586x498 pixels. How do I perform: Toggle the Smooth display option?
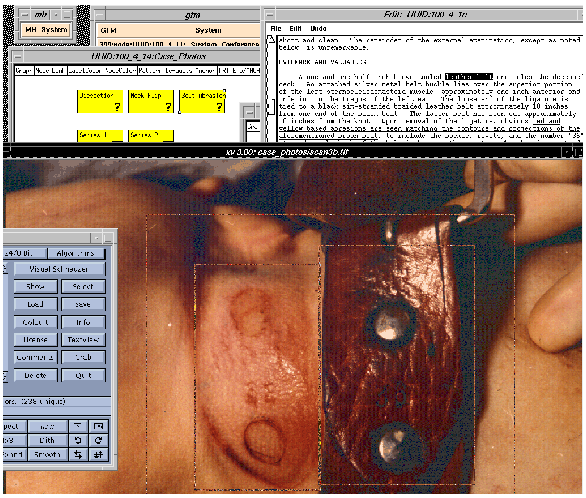click(x=47, y=454)
